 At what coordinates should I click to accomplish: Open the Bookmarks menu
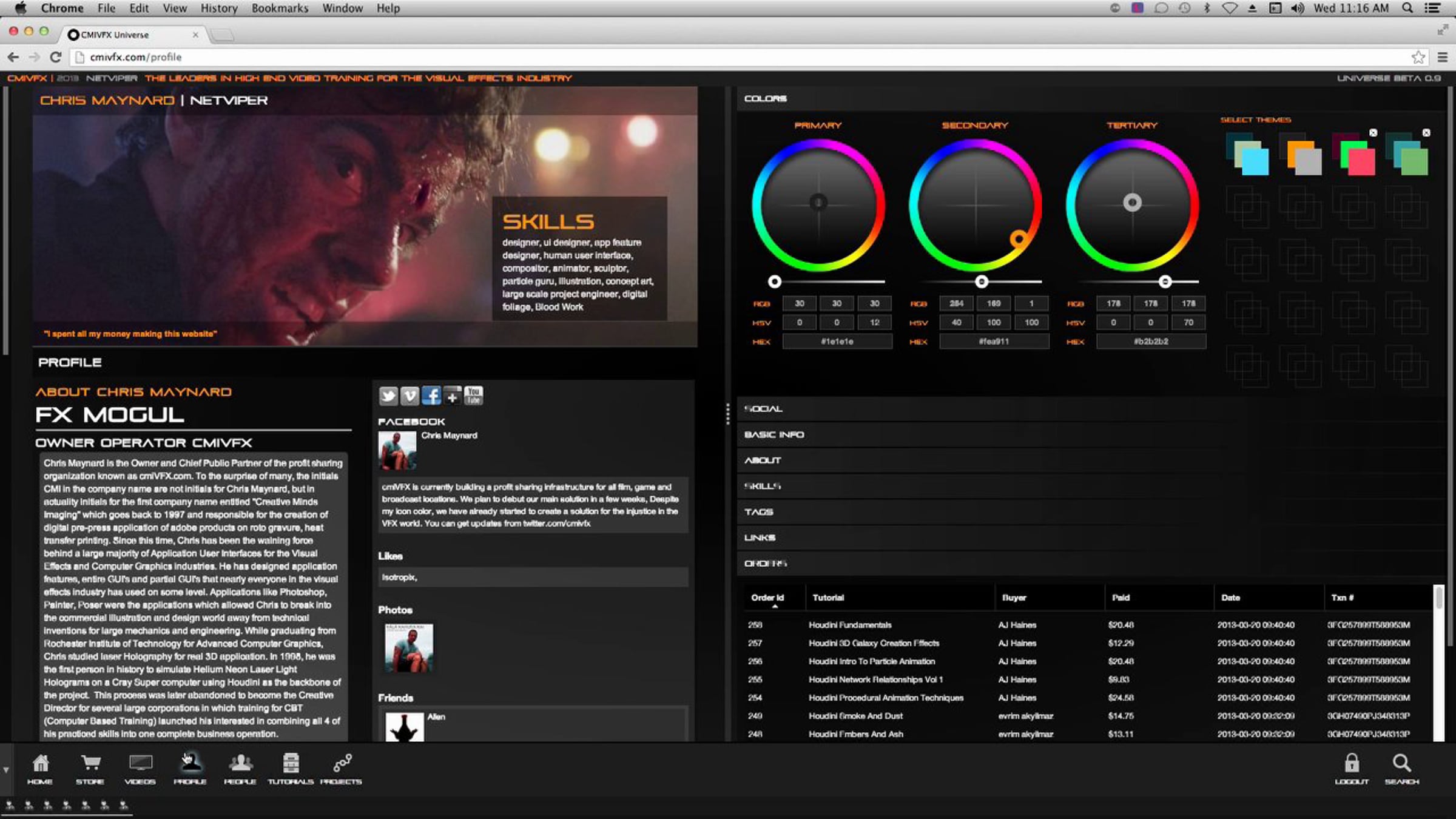[x=280, y=8]
